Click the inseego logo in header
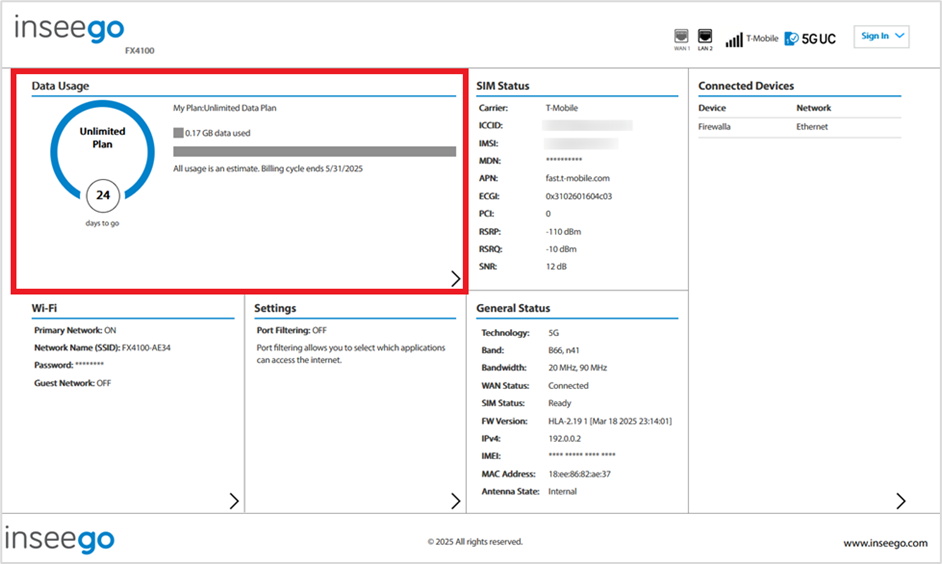942x564 pixels. (x=69, y=29)
